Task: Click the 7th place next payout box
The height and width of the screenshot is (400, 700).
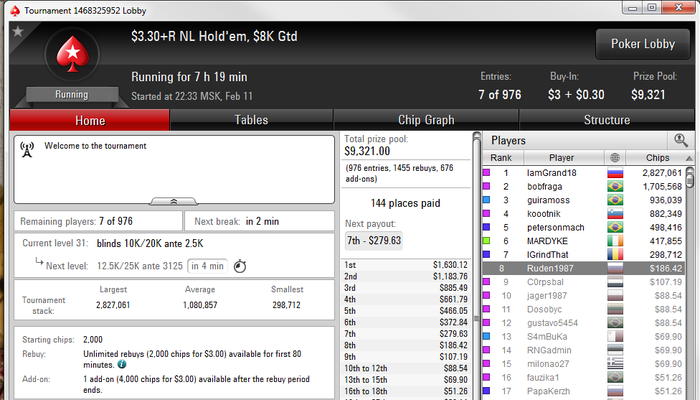Action: tap(374, 241)
